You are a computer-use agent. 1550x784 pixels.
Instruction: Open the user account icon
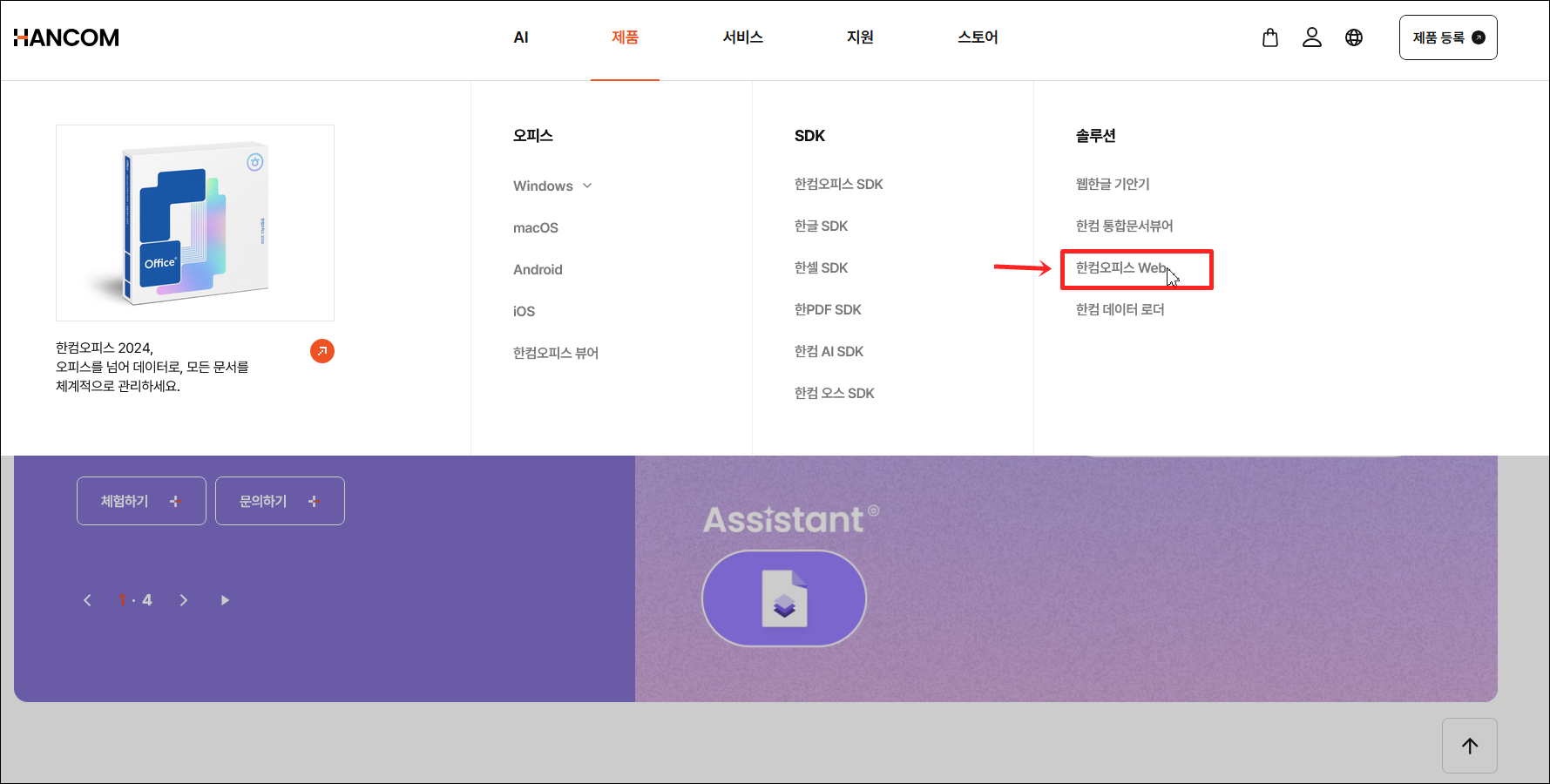coord(1312,37)
